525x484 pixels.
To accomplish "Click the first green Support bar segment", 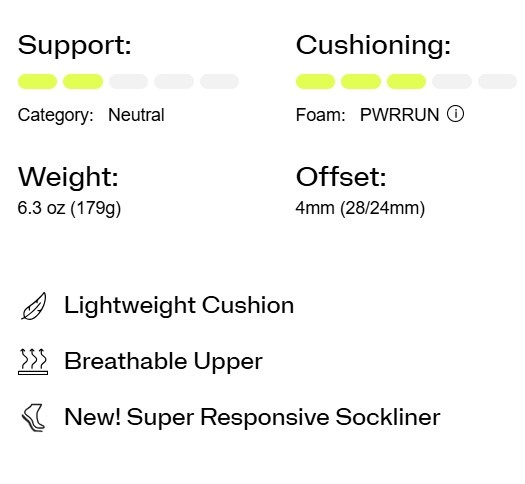I will 38,82.
